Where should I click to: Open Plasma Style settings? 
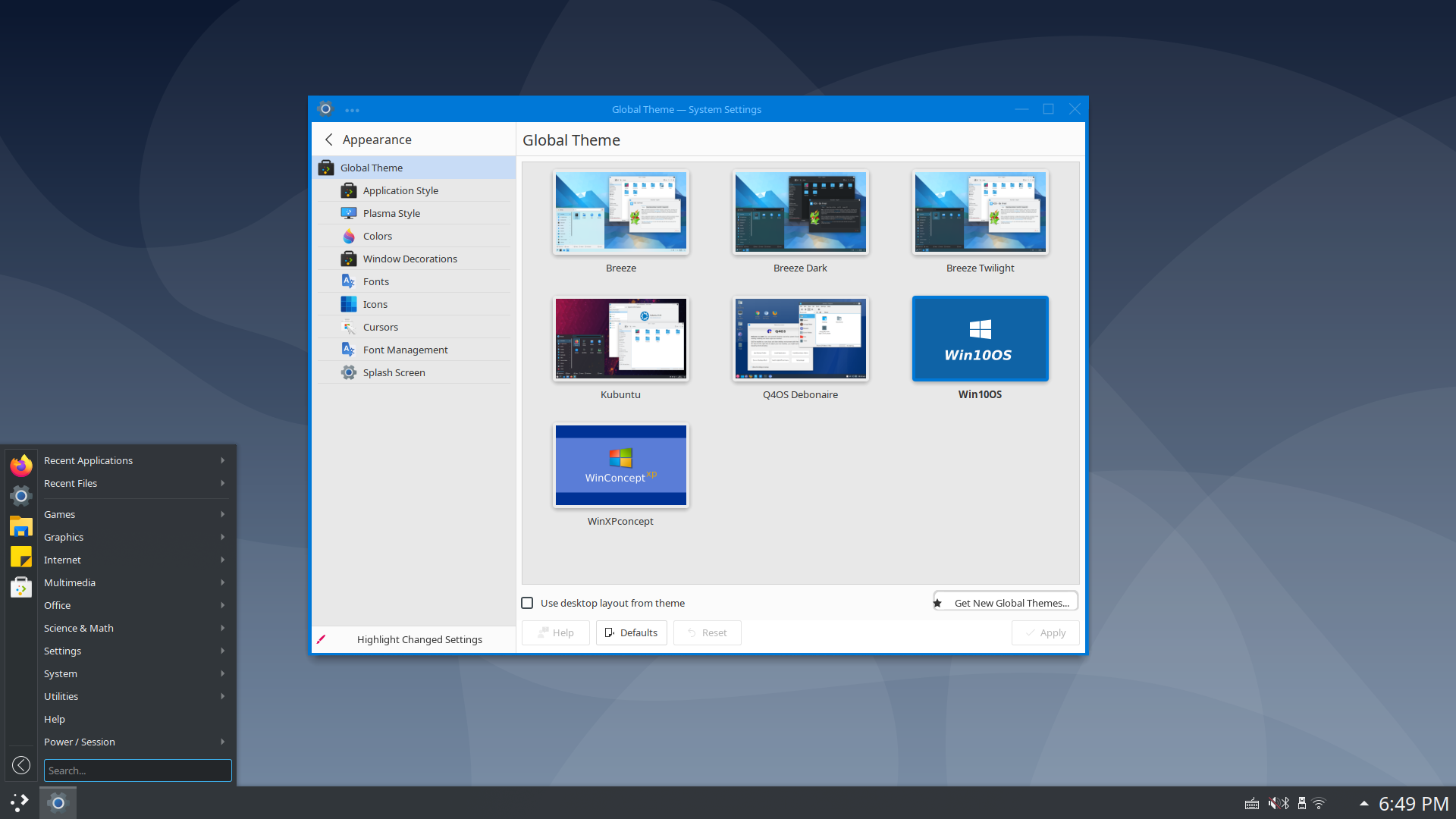point(413,213)
